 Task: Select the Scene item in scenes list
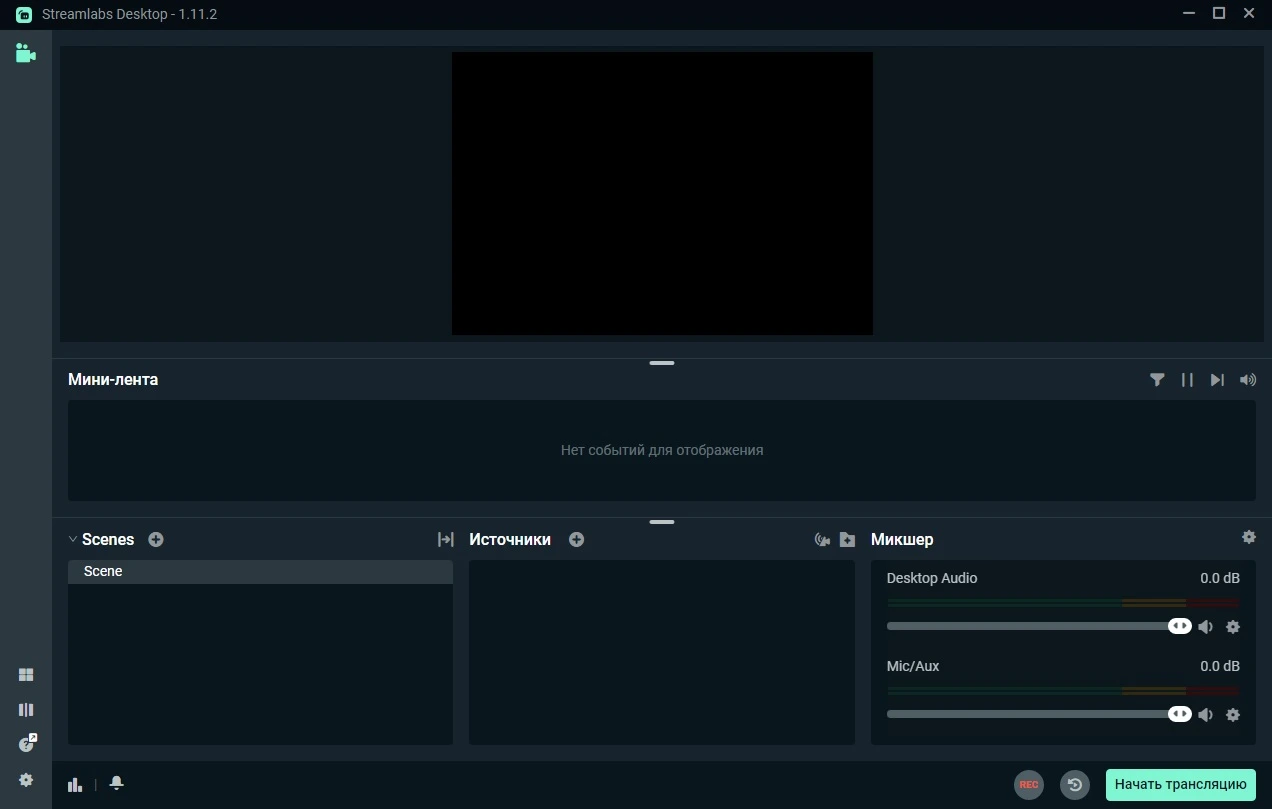(x=260, y=572)
